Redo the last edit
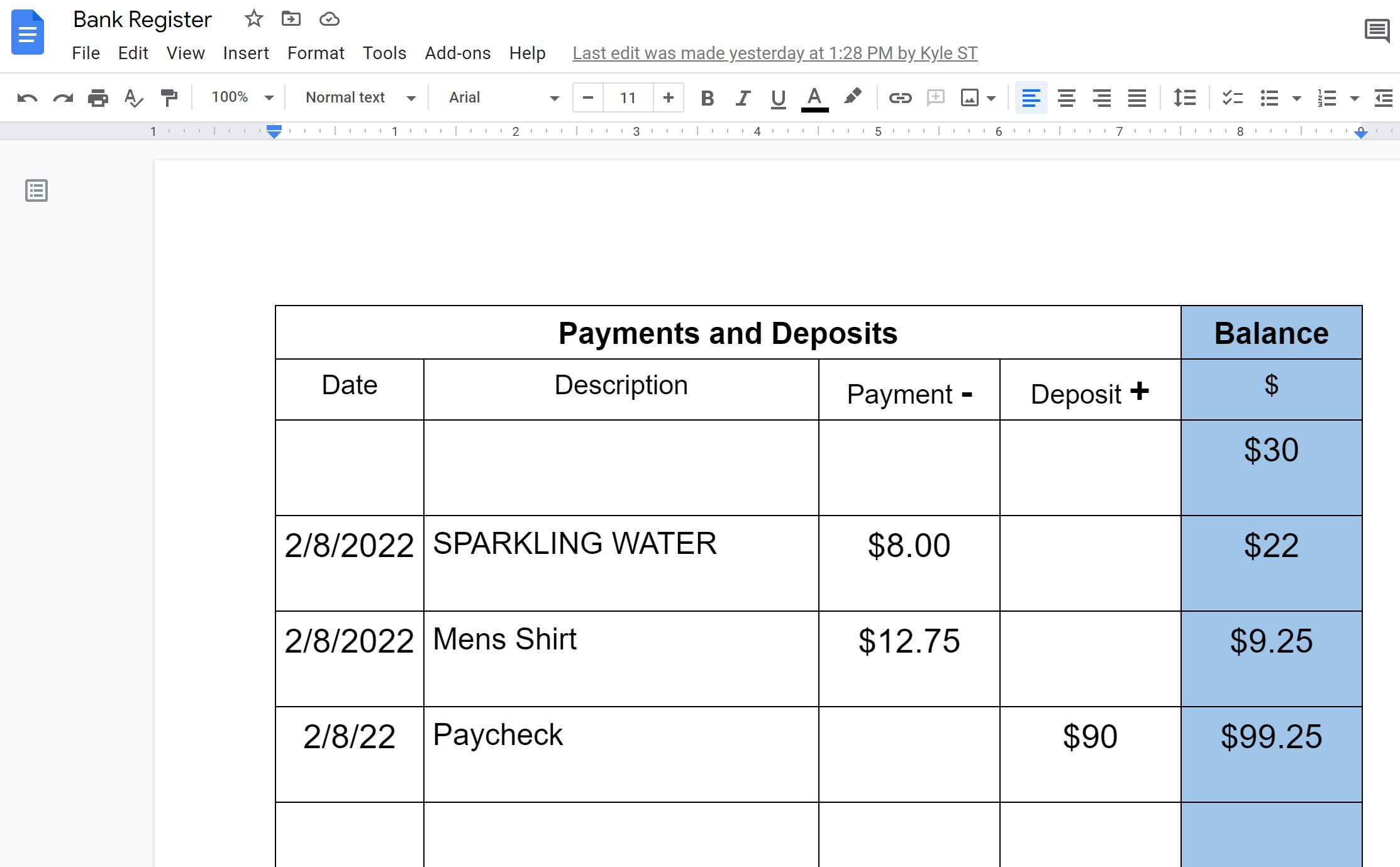 tap(62, 97)
